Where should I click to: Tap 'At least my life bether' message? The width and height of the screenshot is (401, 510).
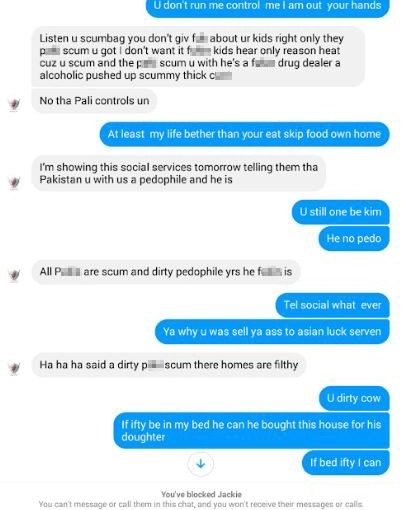point(244,134)
